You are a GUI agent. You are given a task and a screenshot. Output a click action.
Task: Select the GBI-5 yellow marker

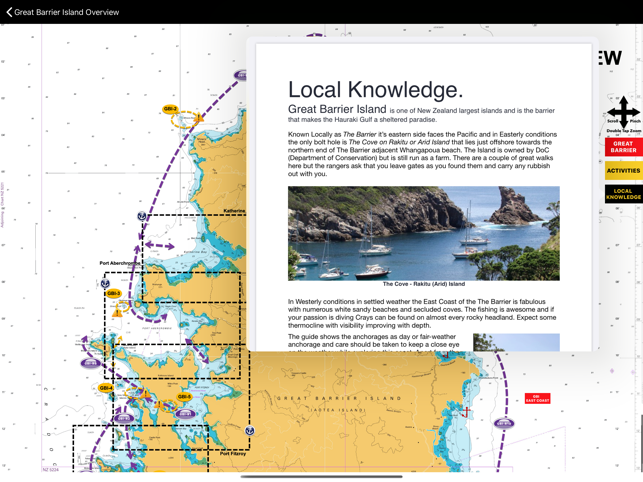[x=184, y=397]
